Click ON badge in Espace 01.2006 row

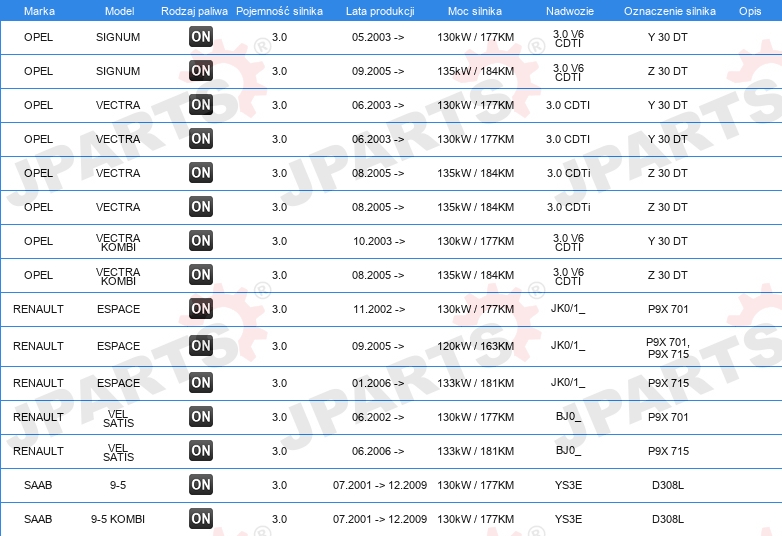click(201, 382)
